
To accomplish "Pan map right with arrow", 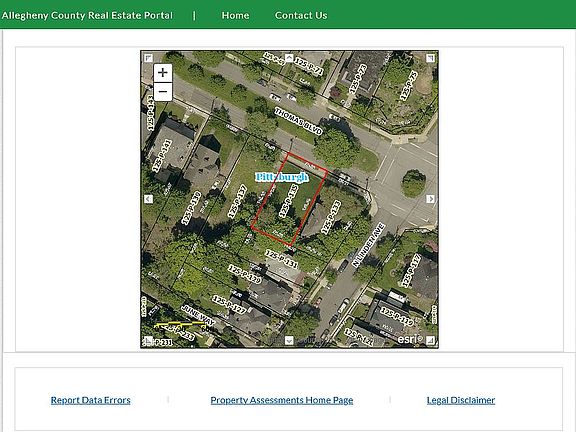I will click(430, 199).
